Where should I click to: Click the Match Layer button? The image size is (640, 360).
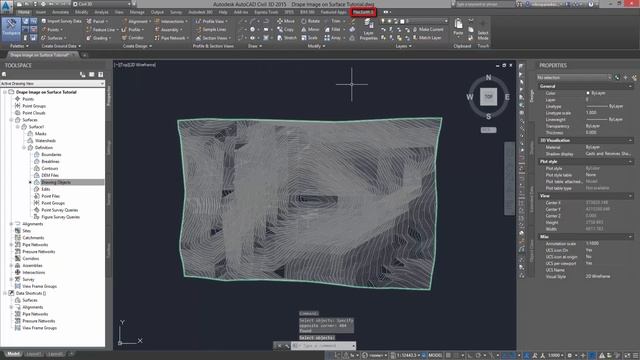[427, 38]
